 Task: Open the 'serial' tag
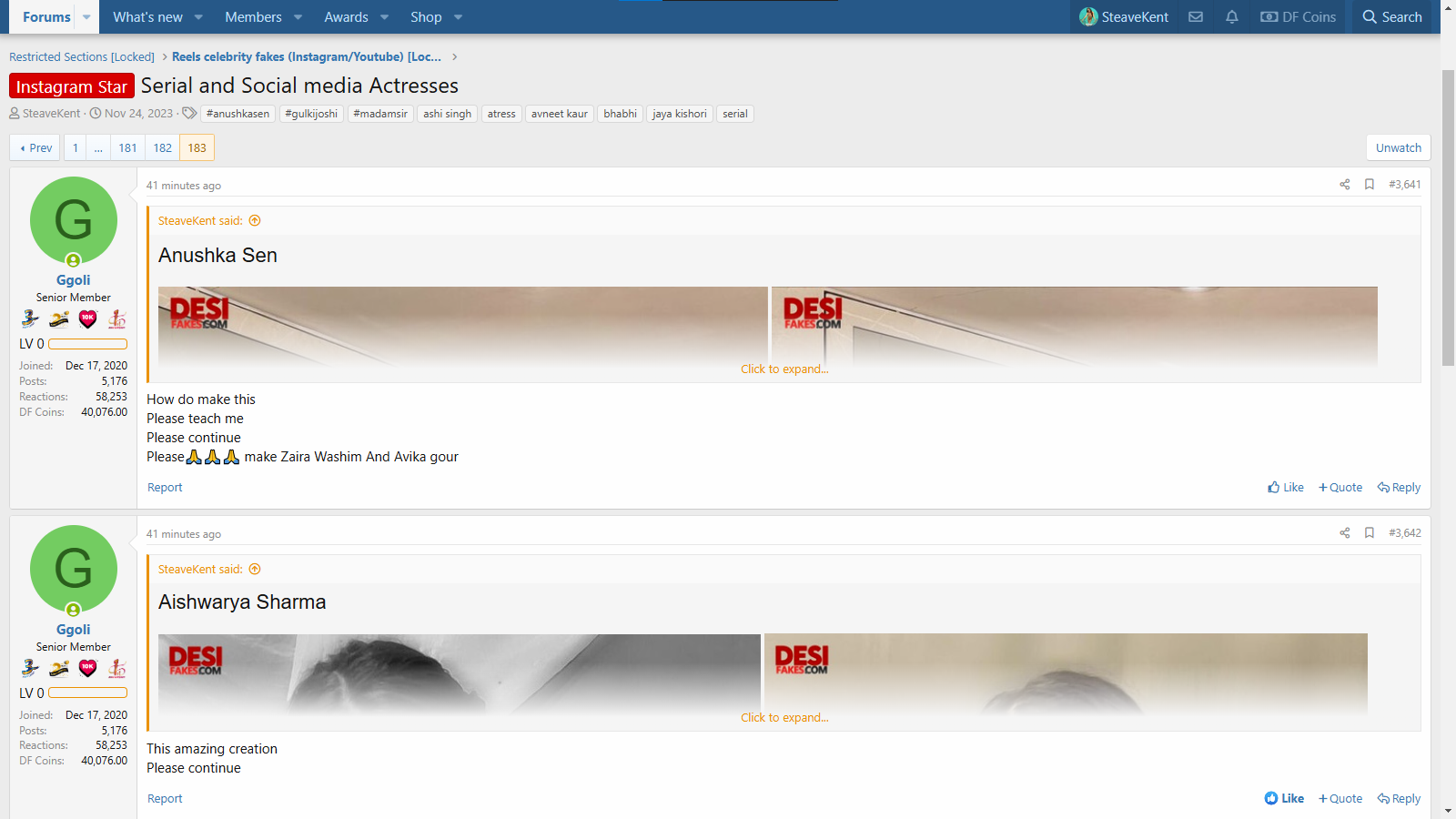(735, 114)
